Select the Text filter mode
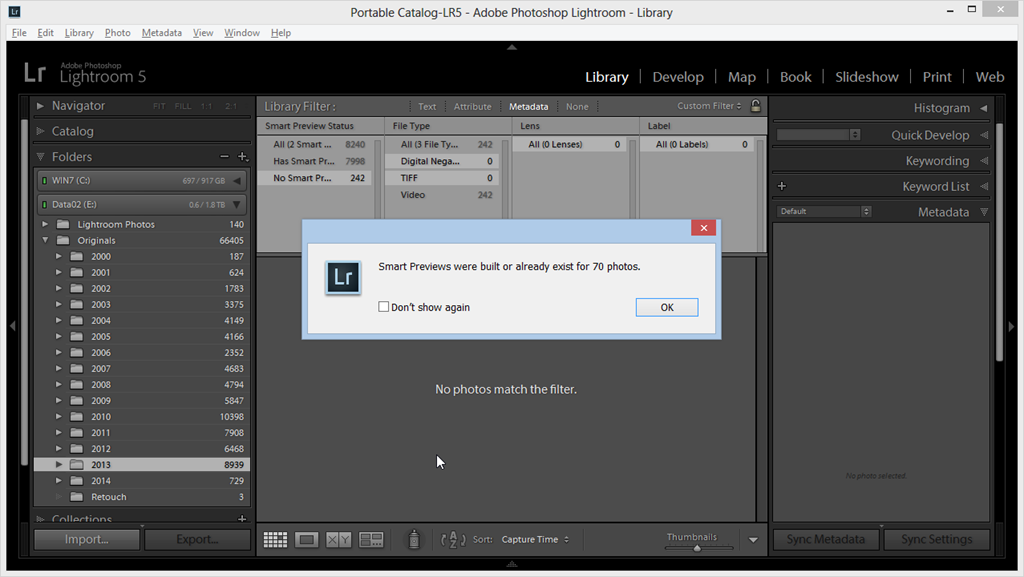 point(427,106)
